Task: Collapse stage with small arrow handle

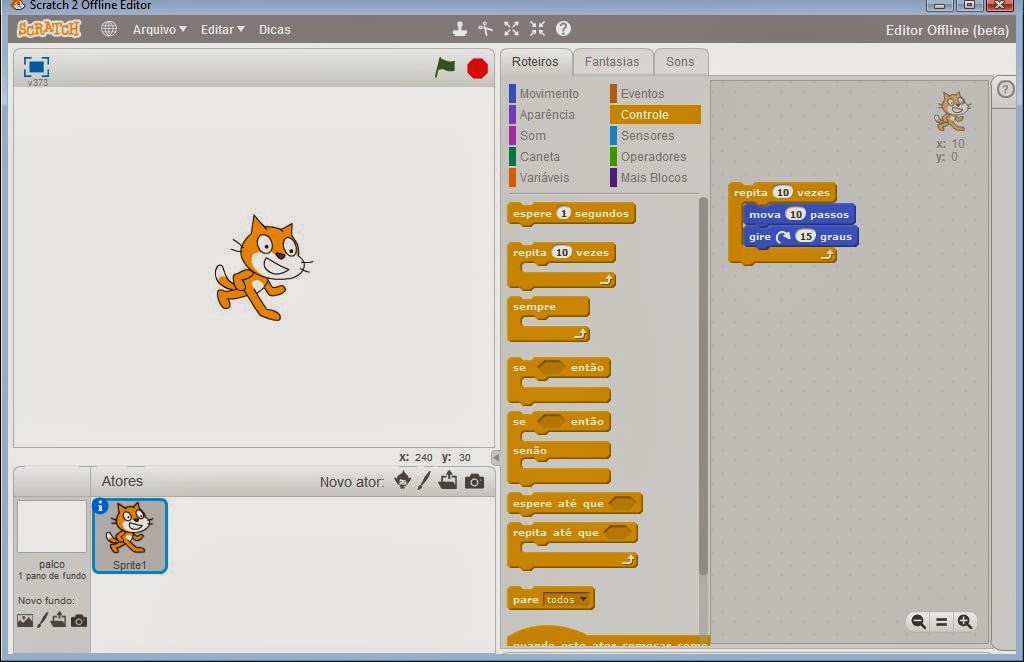Action: click(496, 458)
